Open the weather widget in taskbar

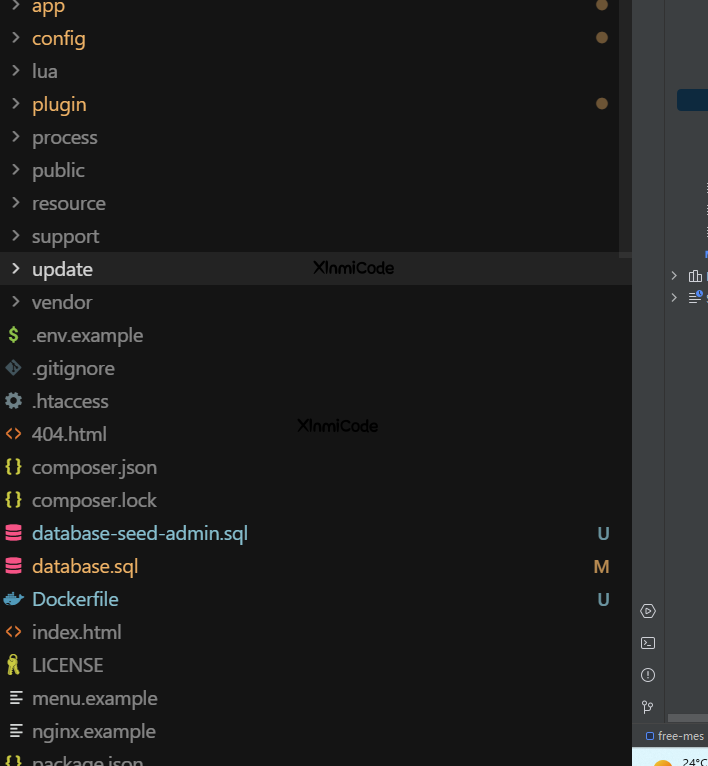pos(680,761)
